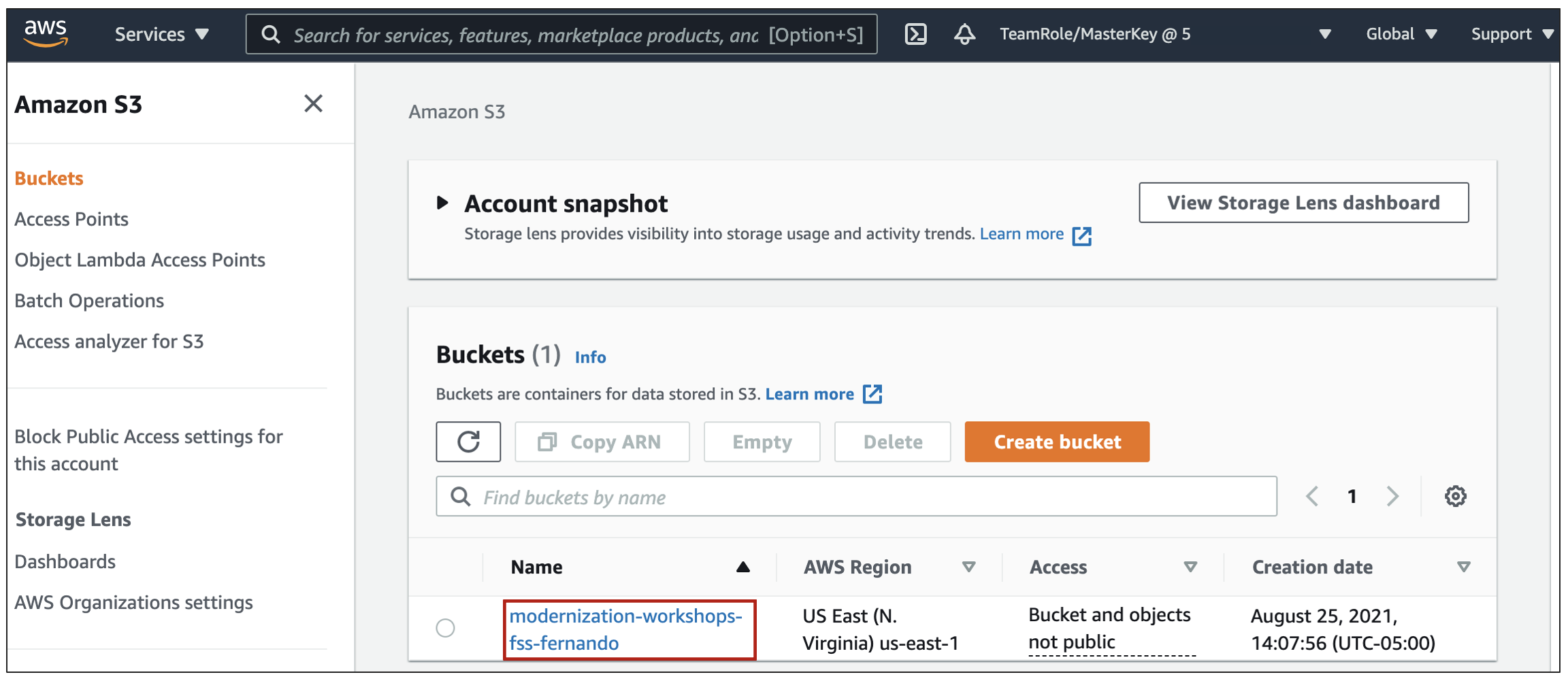Select Buckets in the sidebar

click(x=49, y=178)
